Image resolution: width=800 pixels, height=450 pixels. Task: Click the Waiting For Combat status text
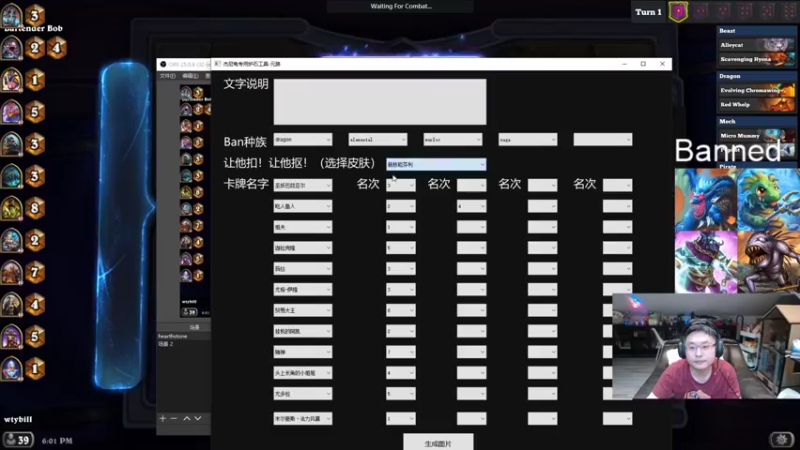coord(401,6)
